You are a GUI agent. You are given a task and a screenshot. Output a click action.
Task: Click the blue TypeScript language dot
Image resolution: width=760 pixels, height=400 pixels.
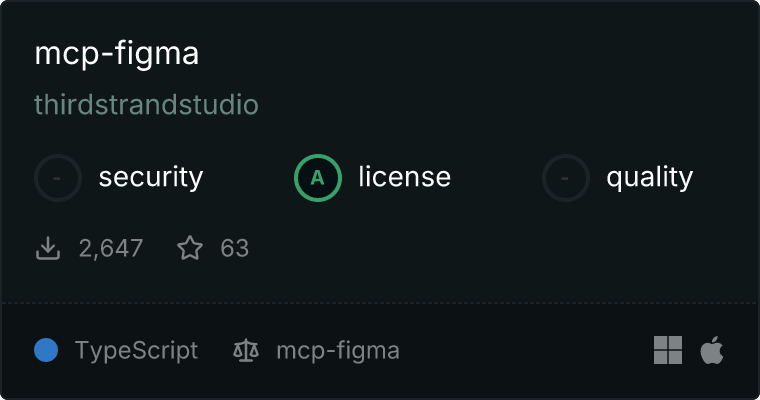pyautogui.click(x=46, y=350)
